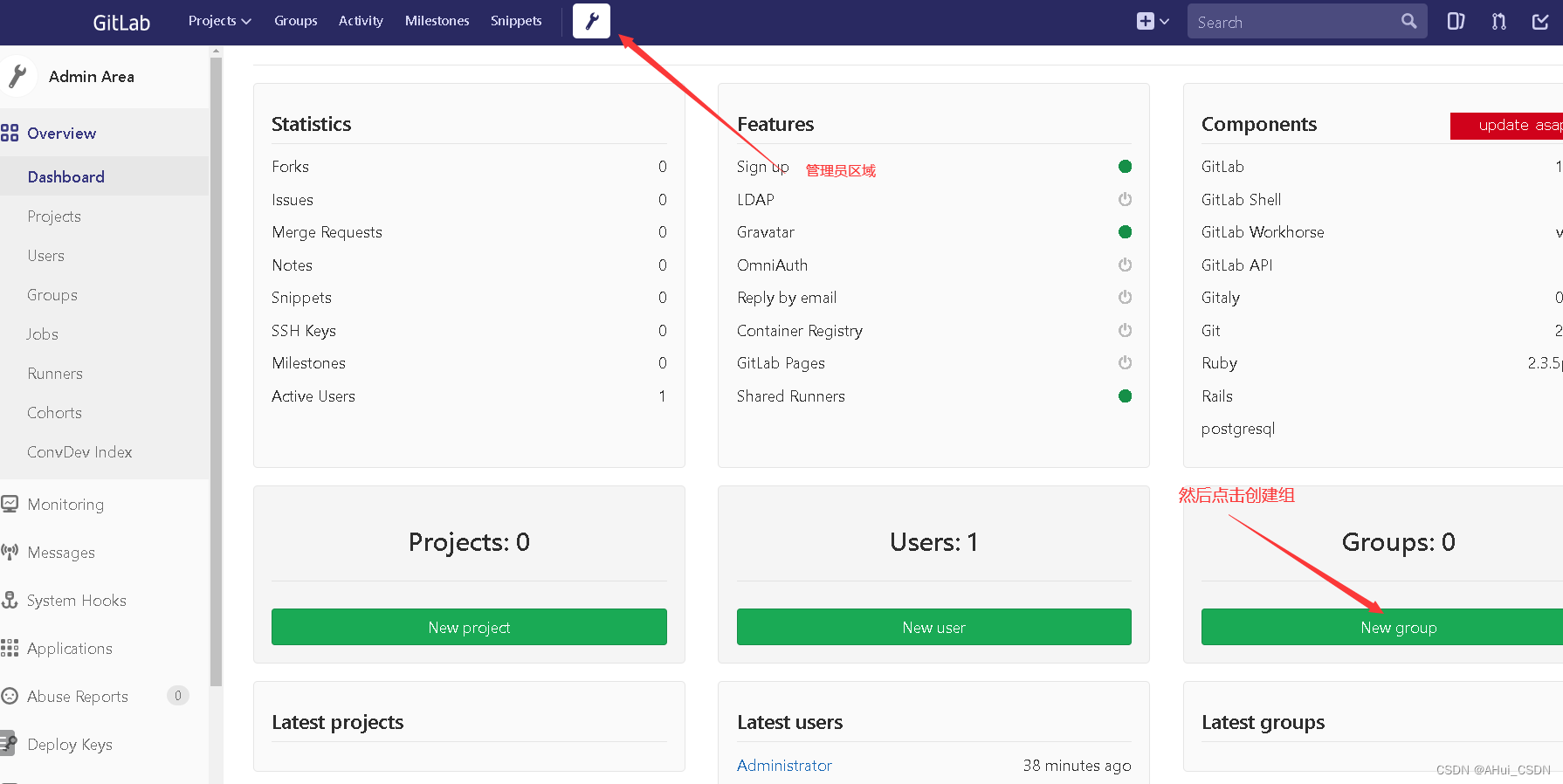The width and height of the screenshot is (1563, 784).
Task: Open Monitoring section in sidebar
Action: (x=65, y=505)
